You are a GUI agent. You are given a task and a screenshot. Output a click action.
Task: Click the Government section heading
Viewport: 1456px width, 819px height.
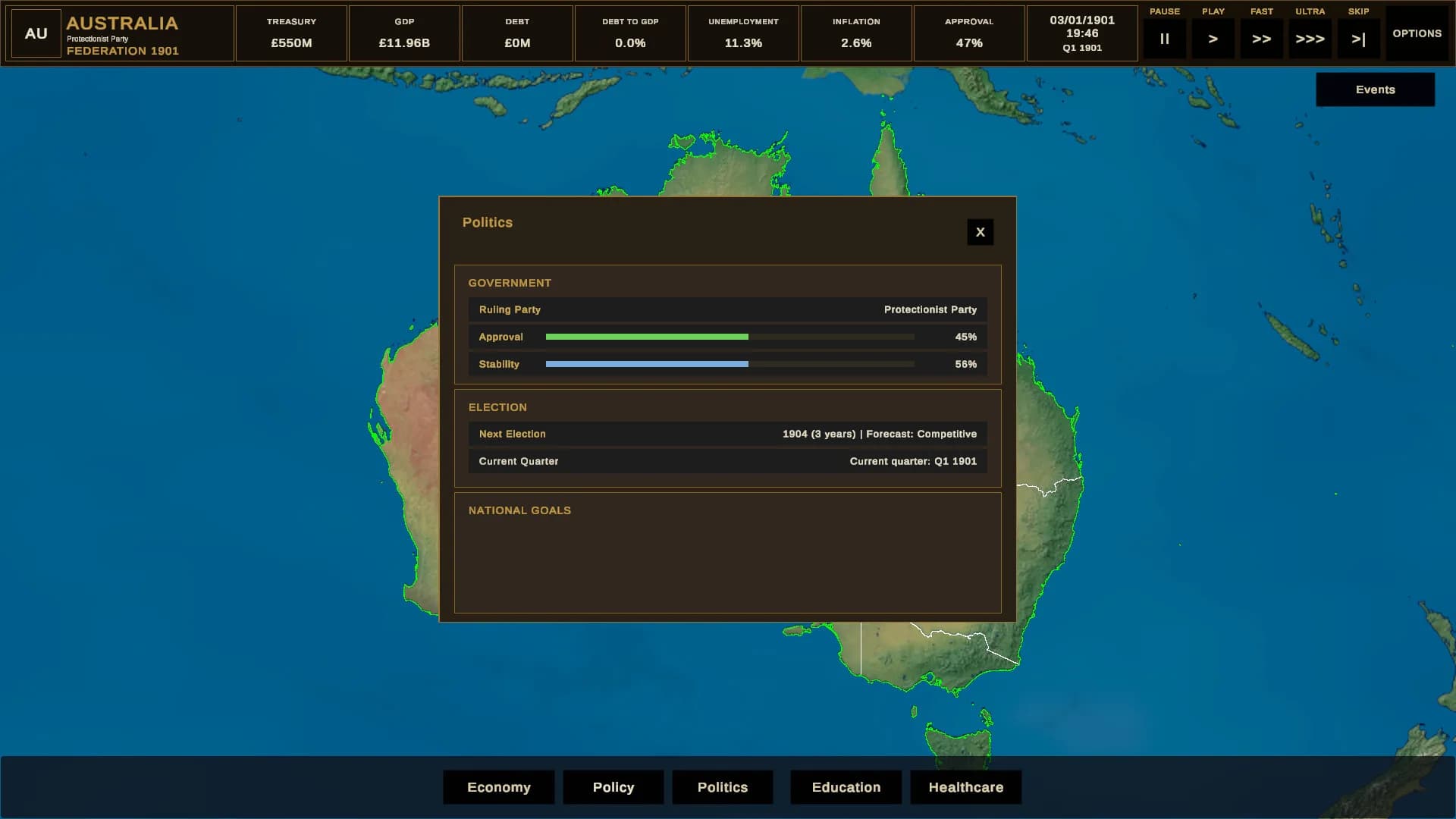tap(510, 283)
